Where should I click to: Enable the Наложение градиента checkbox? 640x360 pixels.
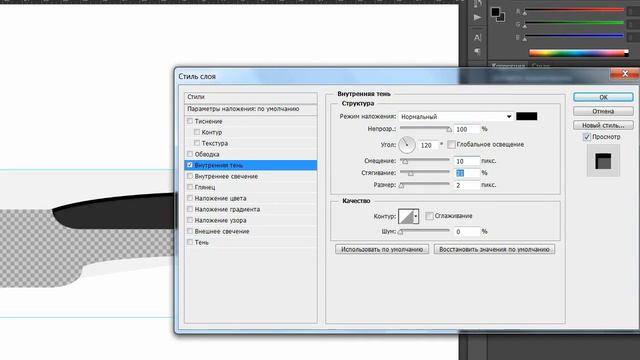pos(190,209)
